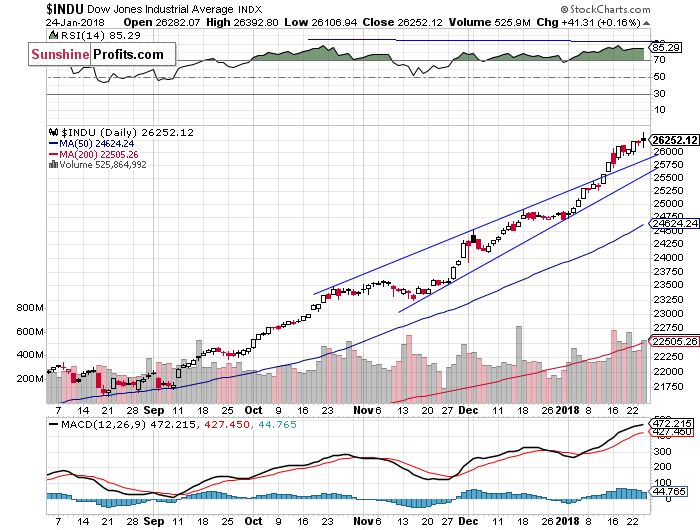Click the 26252.12 last price tag on axis

(x=674, y=140)
